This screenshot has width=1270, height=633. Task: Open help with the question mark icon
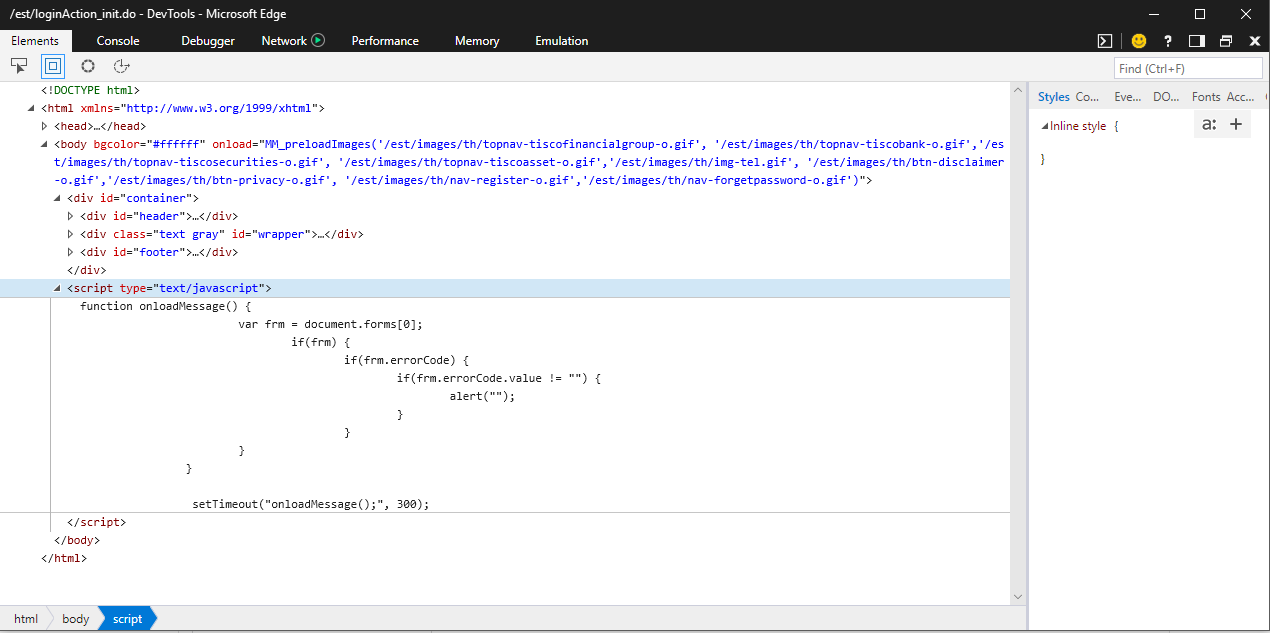[x=1167, y=41]
